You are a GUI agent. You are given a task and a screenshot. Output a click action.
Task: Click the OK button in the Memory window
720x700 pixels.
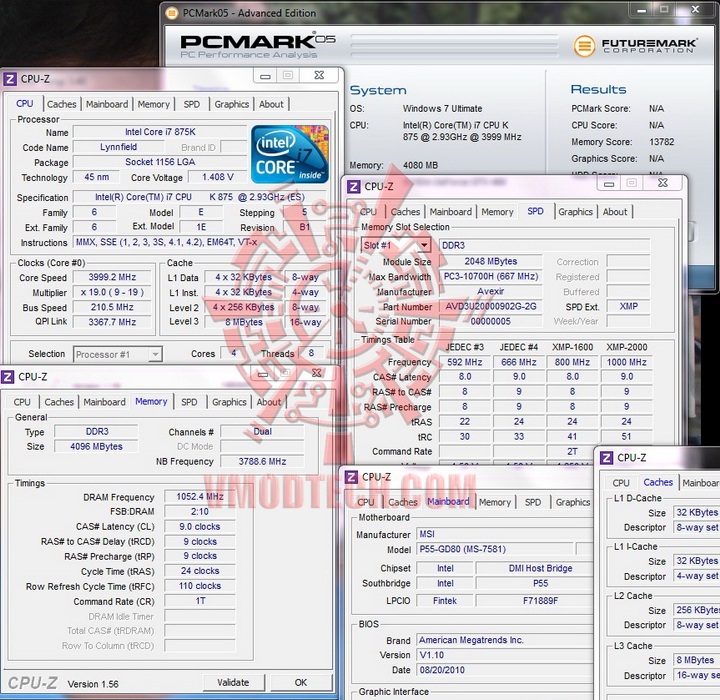click(301, 683)
